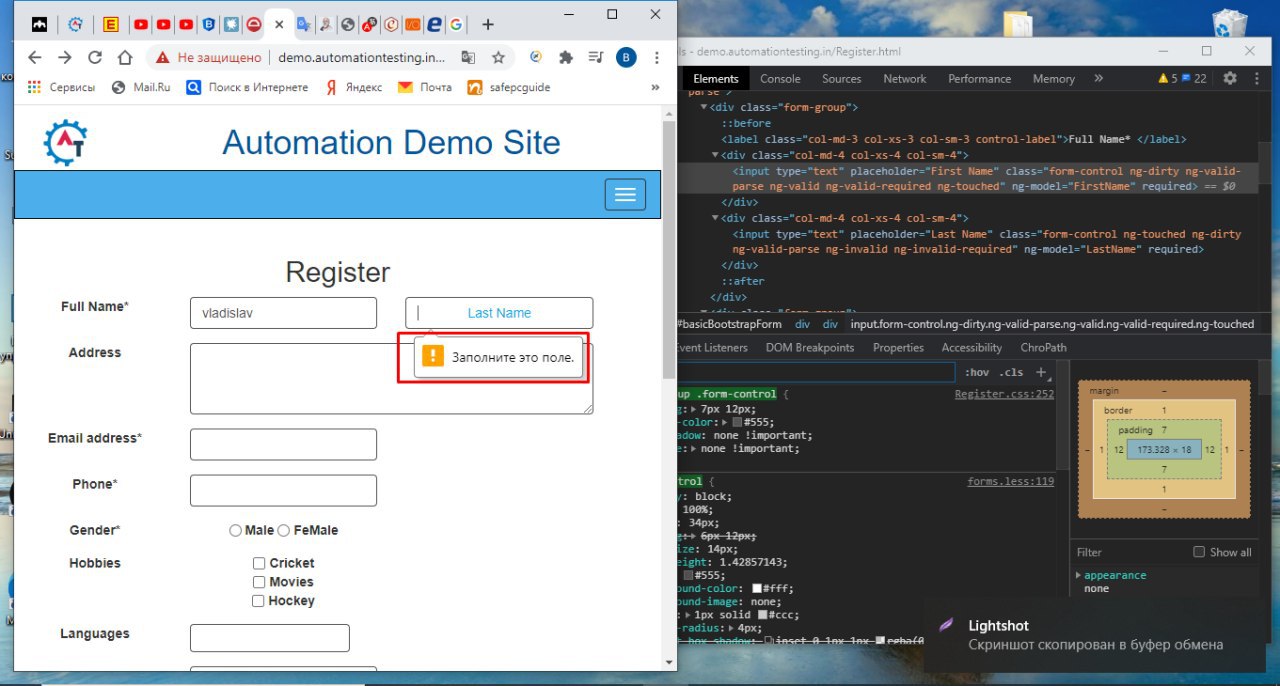The width and height of the screenshot is (1280, 686).
Task: Open the Chrome profile avatar B
Action: 626,57
